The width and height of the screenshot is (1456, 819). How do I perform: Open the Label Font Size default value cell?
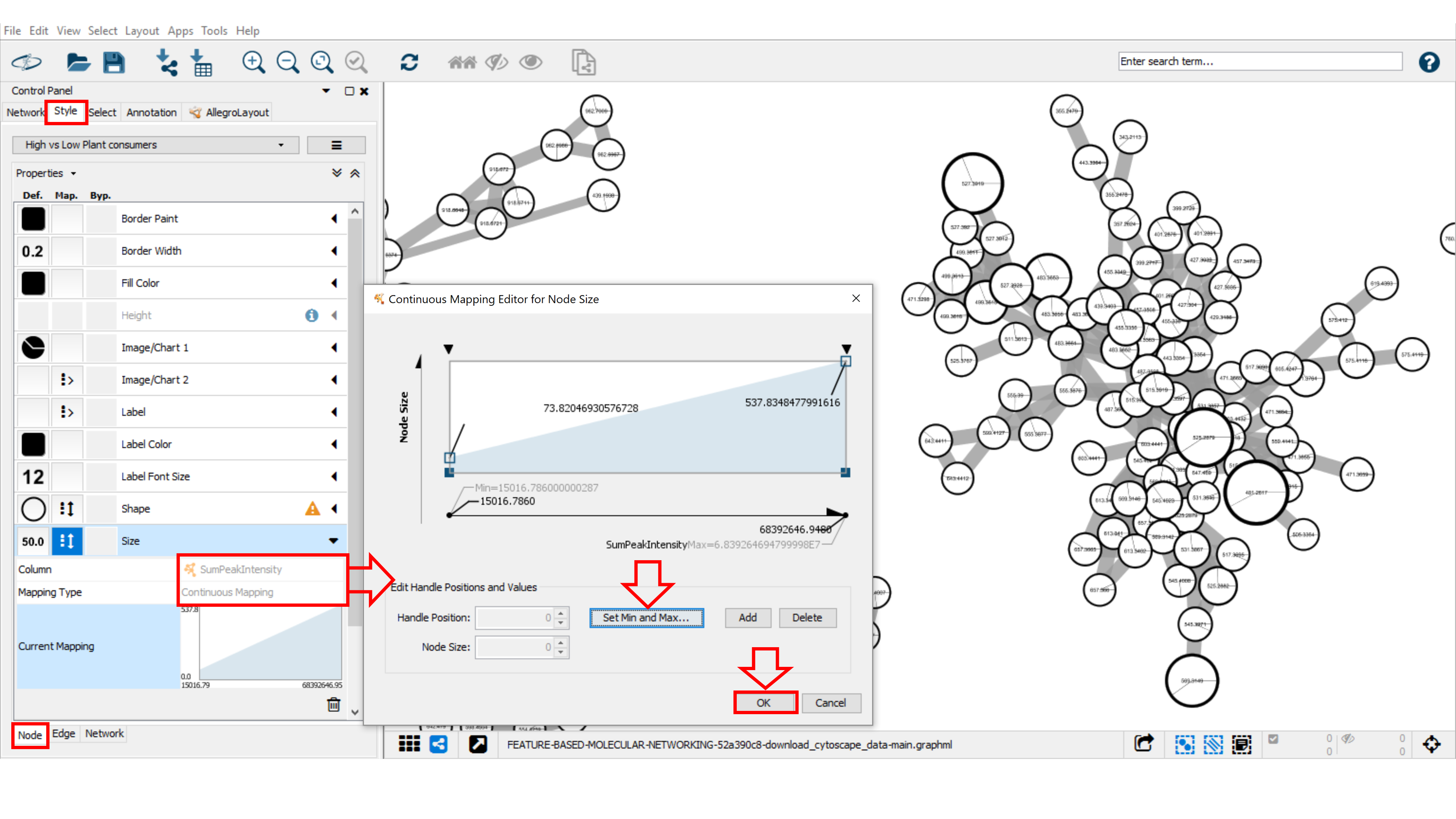pyautogui.click(x=33, y=476)
